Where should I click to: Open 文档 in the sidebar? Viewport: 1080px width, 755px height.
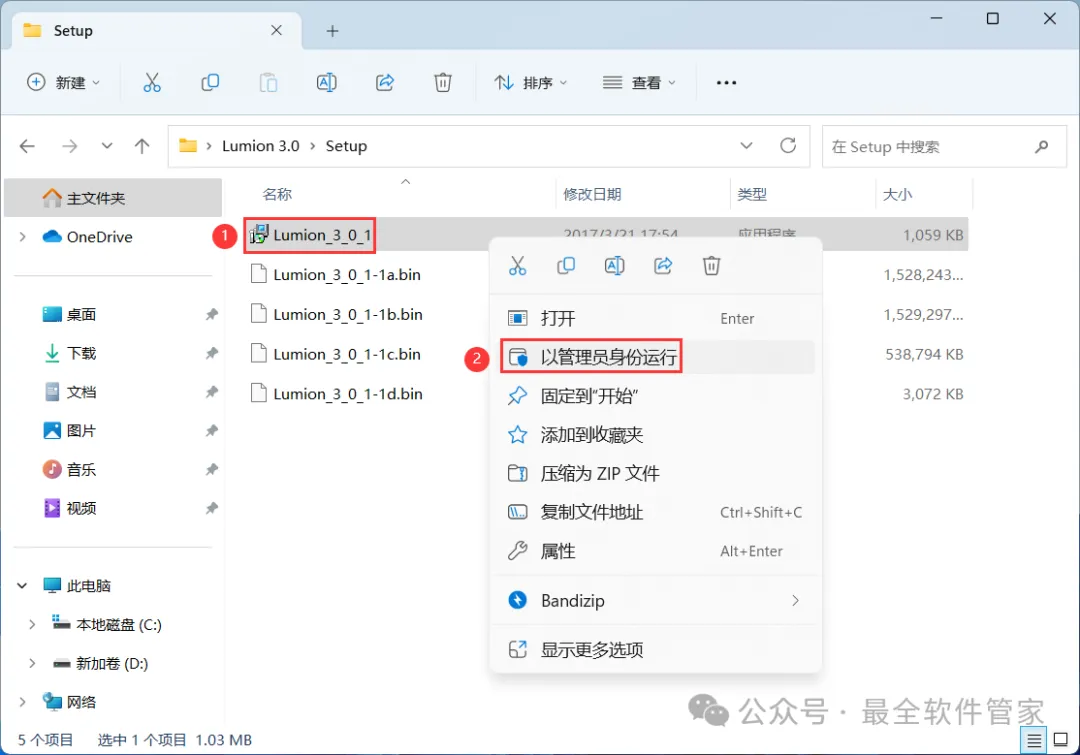point(81,392)
